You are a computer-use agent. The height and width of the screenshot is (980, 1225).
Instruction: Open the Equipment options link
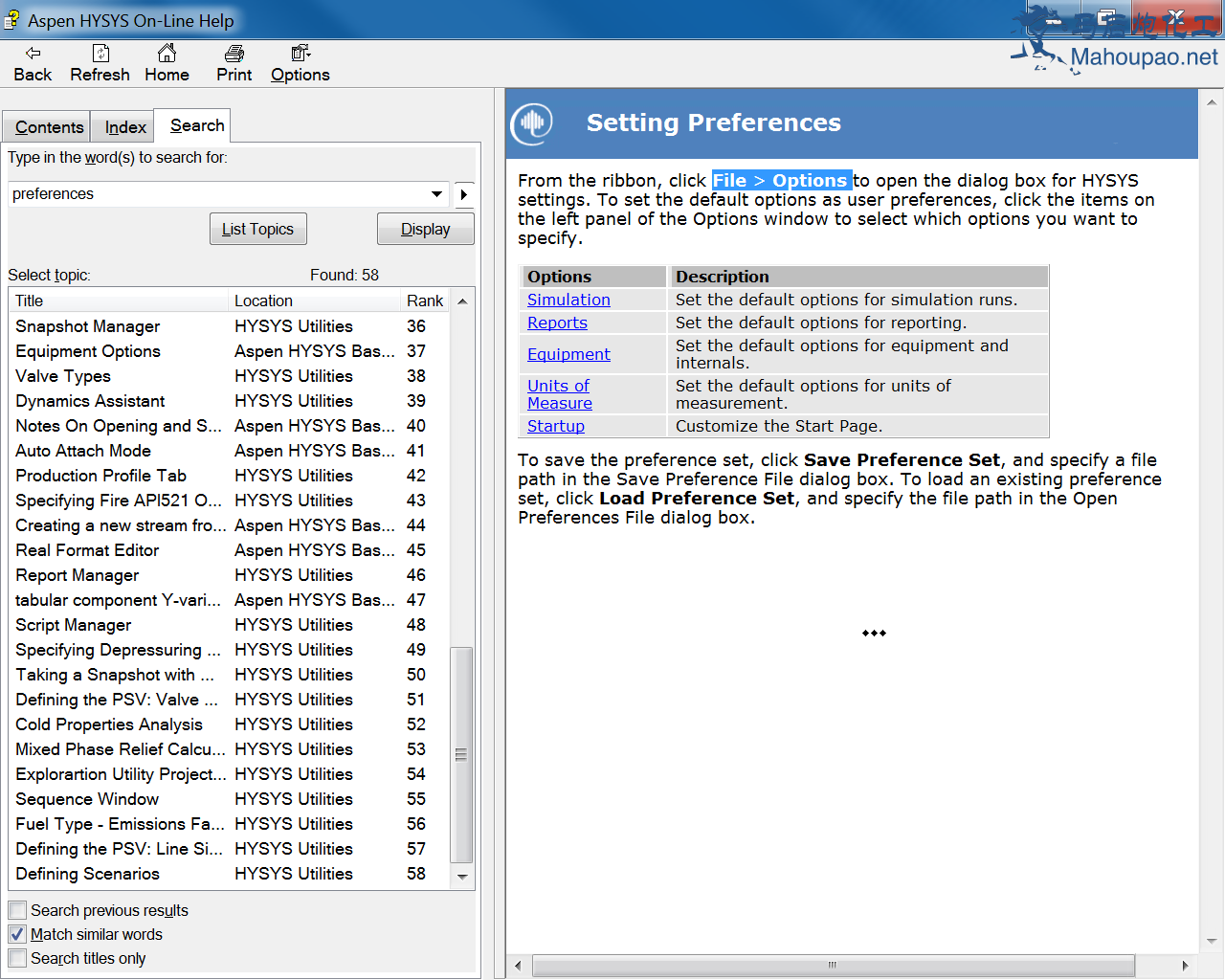point(568,354)
